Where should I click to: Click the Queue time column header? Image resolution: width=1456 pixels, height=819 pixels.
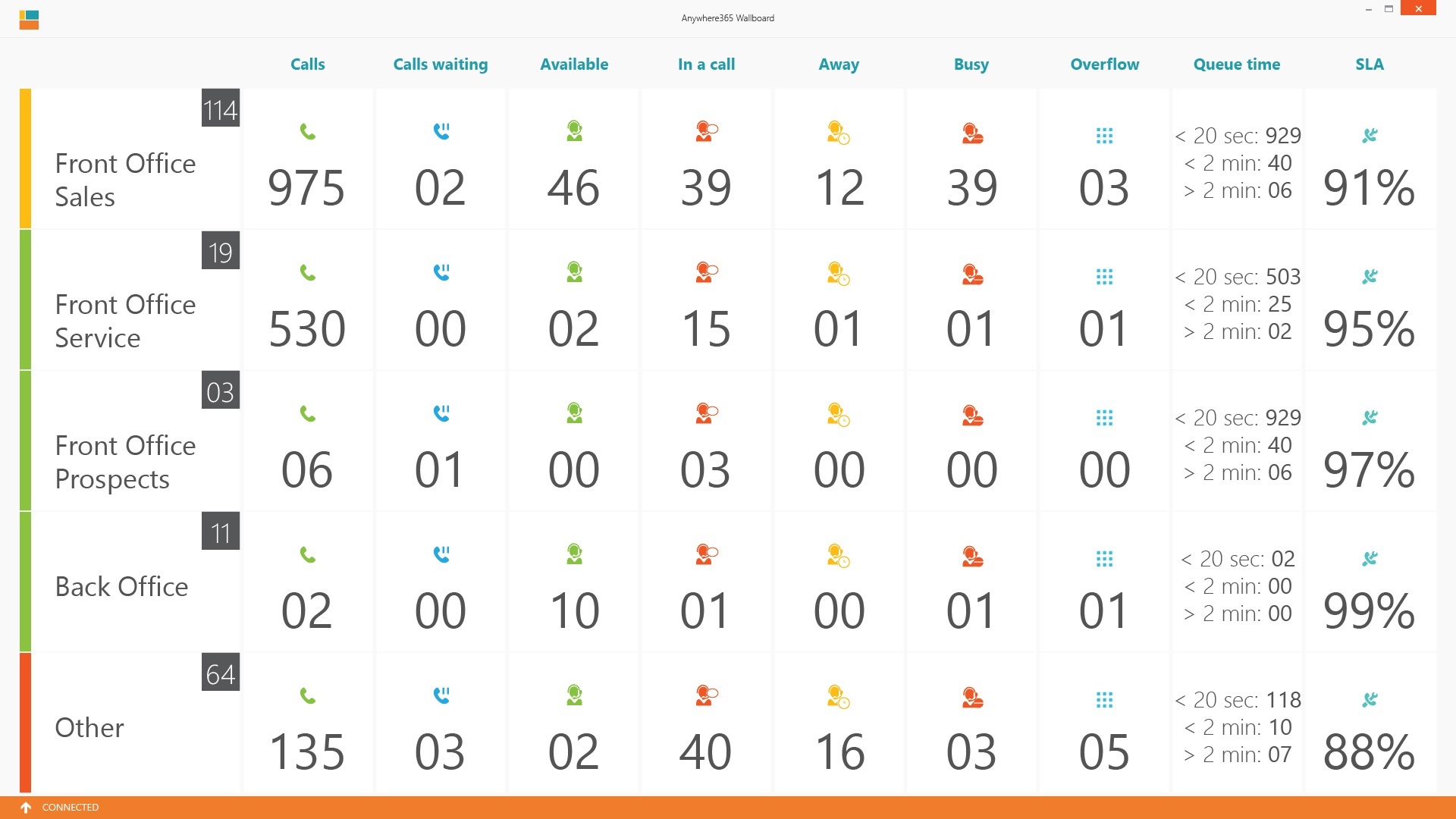click(1237, 64)
